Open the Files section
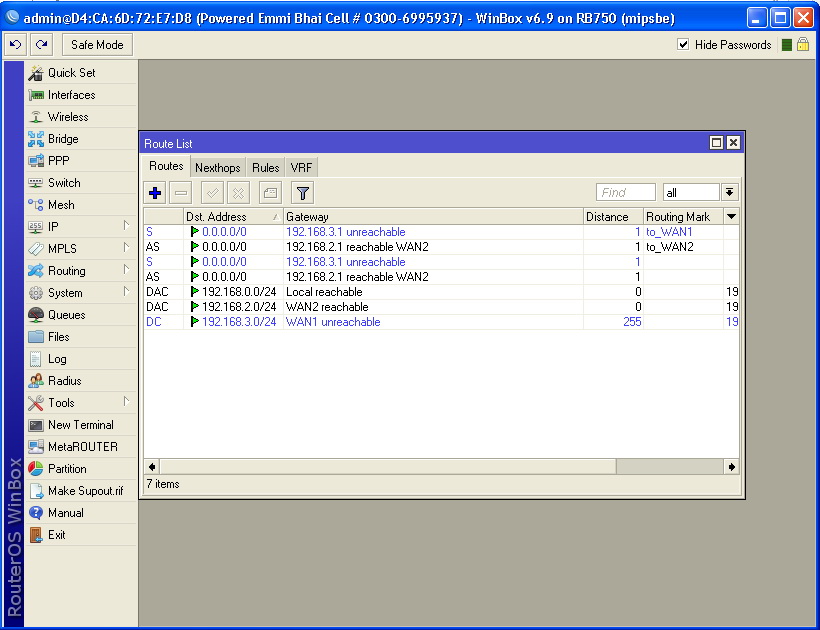This screenshot has height=630, width=820. coord(81,337)
